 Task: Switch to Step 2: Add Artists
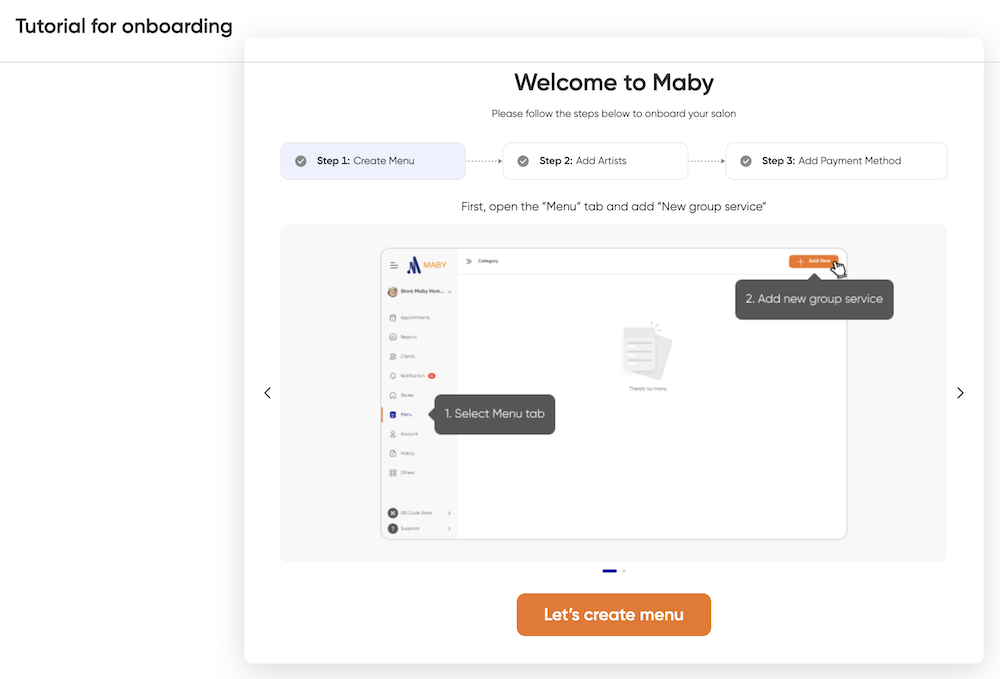coord(595,161)
